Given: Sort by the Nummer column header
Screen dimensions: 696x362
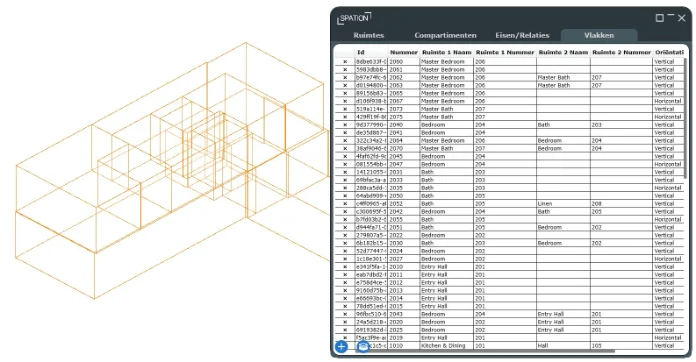Looking at the screenshot, I should (x=403, y=52).
